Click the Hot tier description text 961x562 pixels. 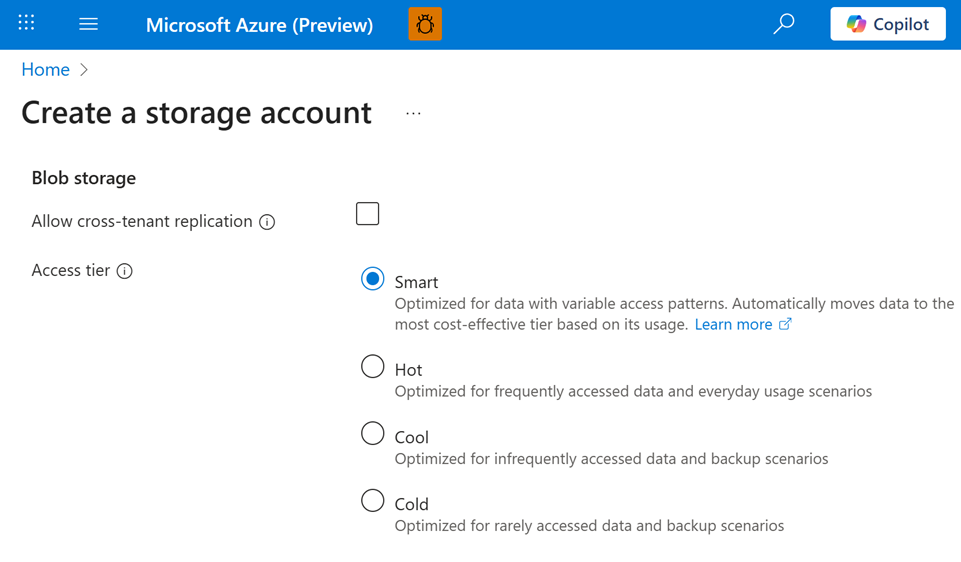633,391
